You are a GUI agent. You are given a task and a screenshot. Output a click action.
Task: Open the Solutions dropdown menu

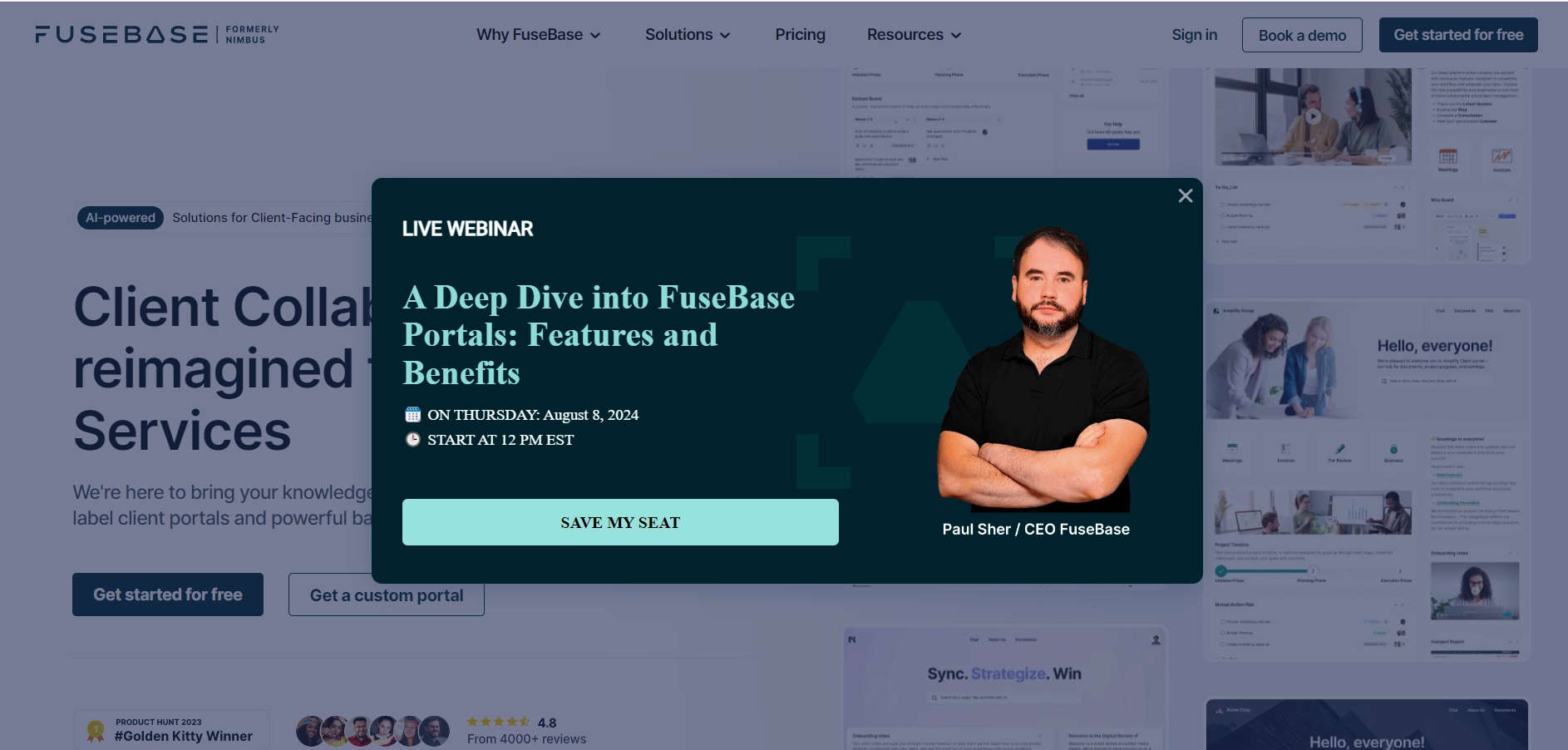(688, 35)
